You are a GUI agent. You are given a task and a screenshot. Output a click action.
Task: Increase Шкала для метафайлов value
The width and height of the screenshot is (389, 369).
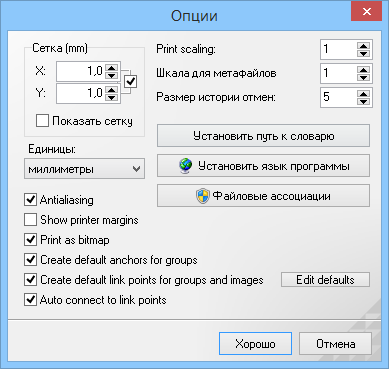click(363, 70)
